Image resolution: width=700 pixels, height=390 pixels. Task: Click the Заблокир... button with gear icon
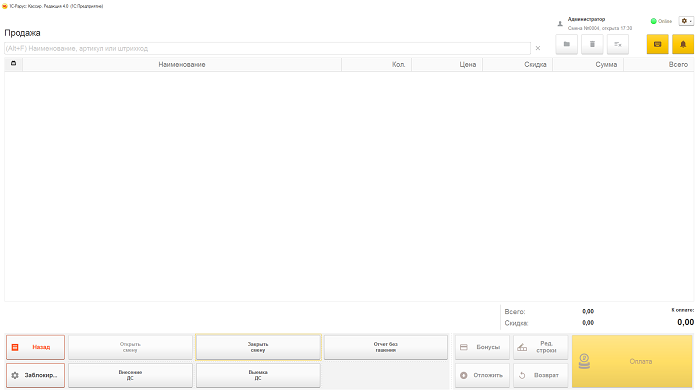click(35, 375)
